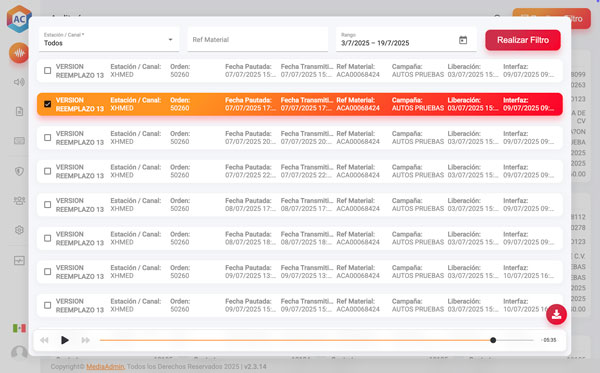Click the 05:35 duration label
Viewport: 600px width, 373px height.
(550, 340)
